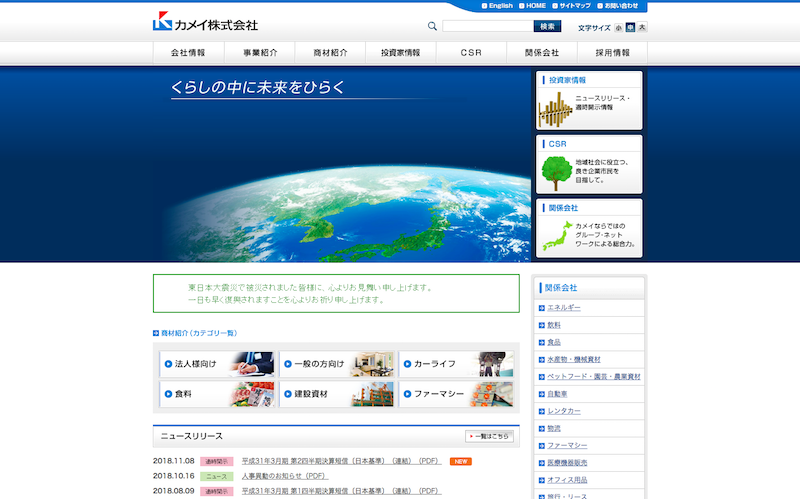The height and width of the screenshot is (499, 800).
Task: Open the 採用情報 menu item
Action: coord(612,53)
